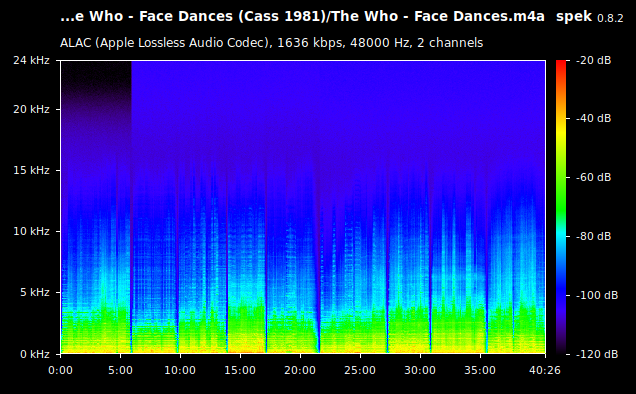This screenshot has width=636, height=394.
Task: Click the "spek" application name label
Action: pyautogui.click(x=574, y=17)
